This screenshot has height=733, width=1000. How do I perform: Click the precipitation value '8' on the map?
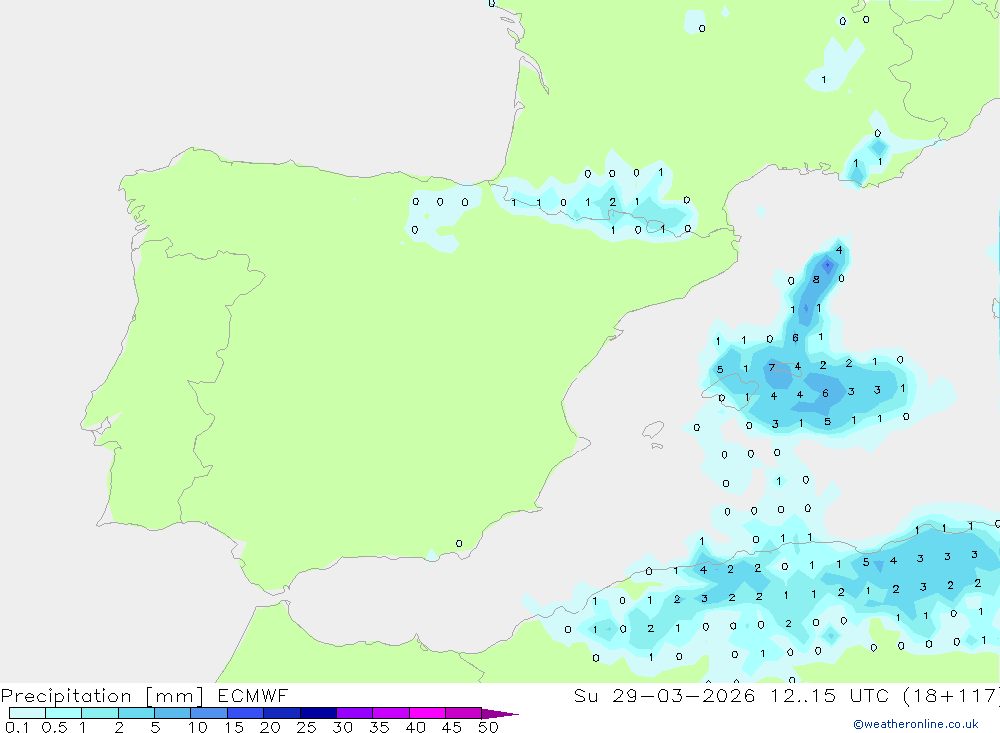pos(816,279)
